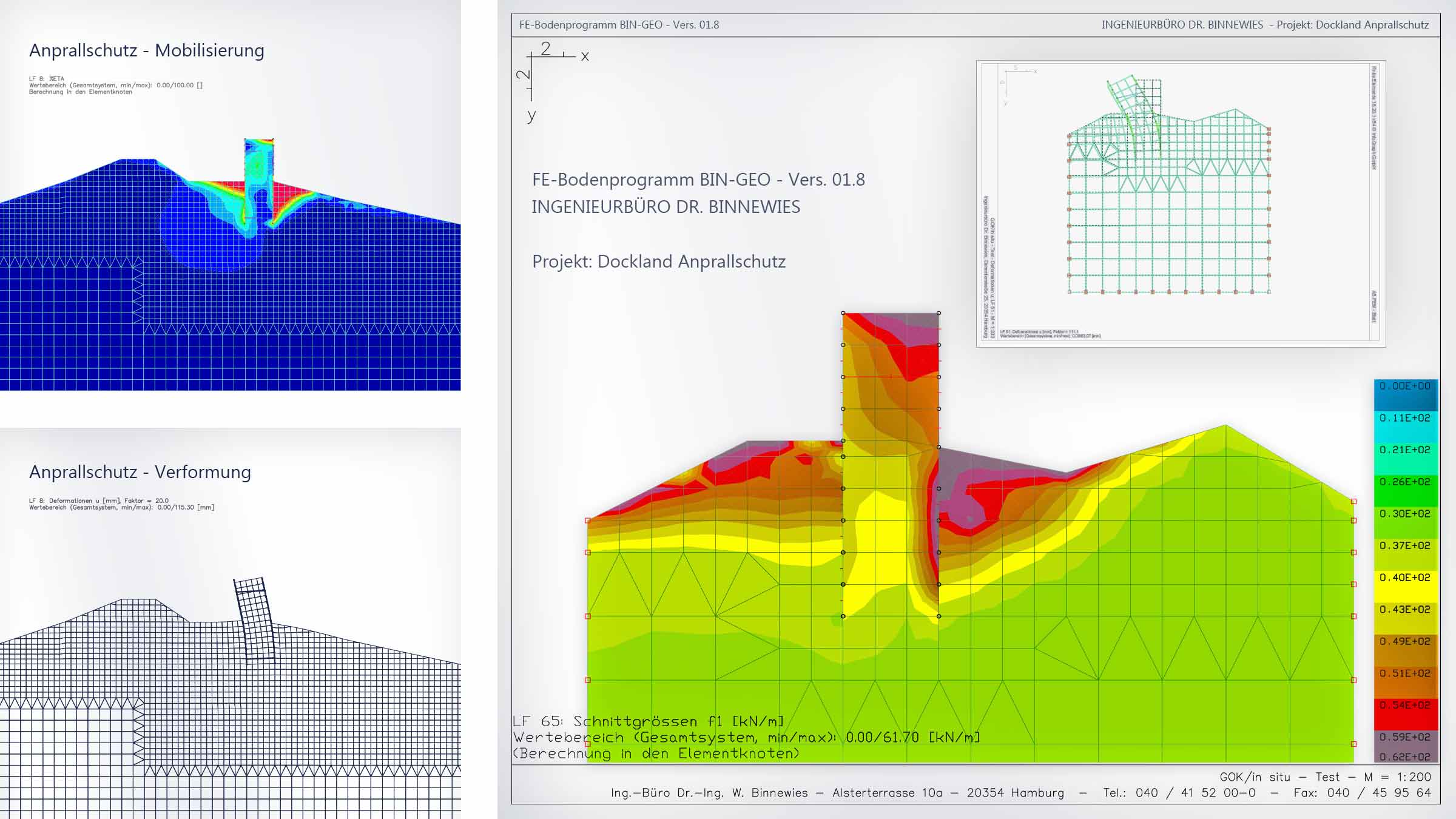
Task: Click the 0.49E+02 ochre legend swatch
Action: (1406, 650)
